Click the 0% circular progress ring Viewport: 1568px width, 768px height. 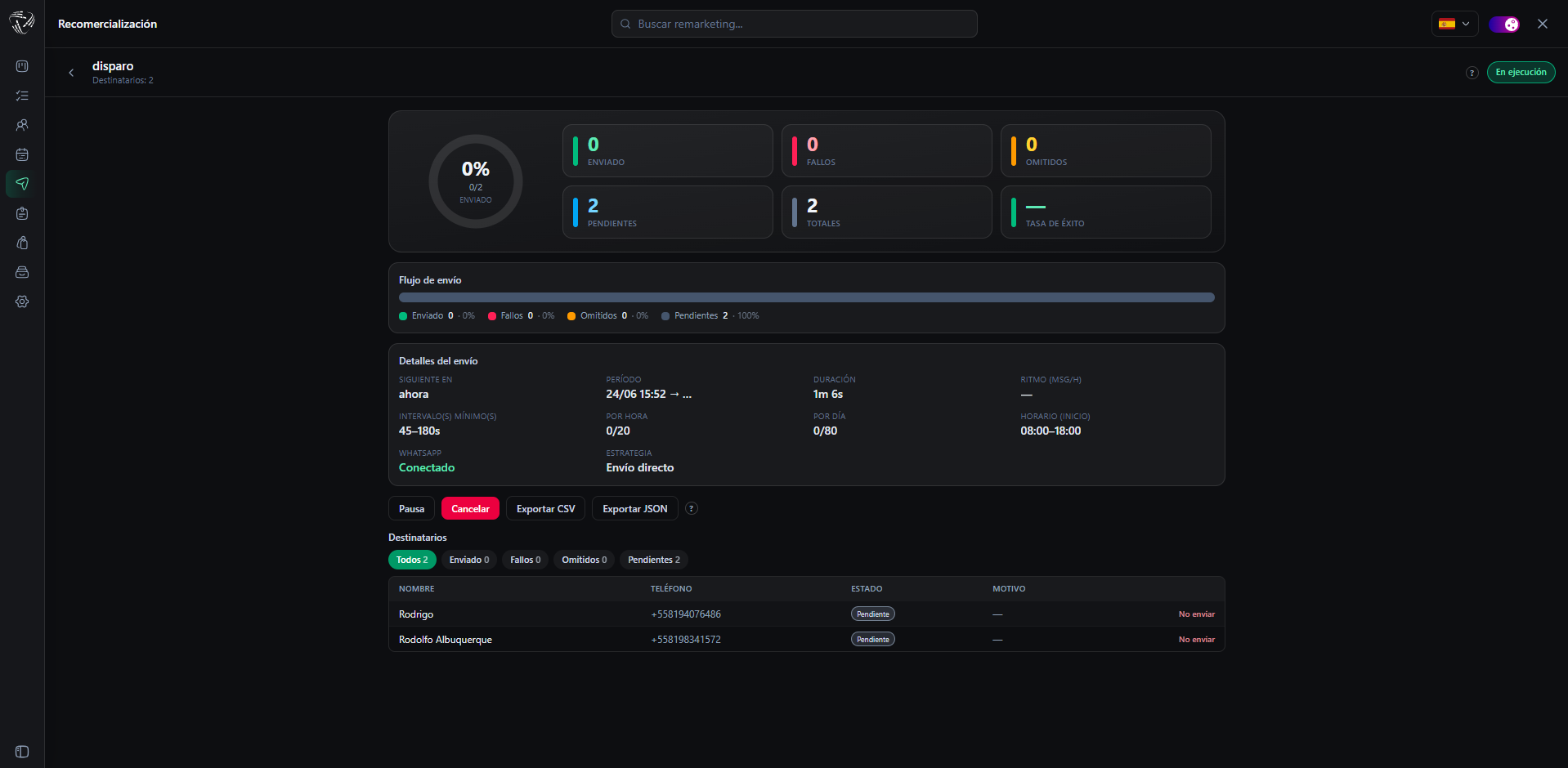[x=476, y=181]
